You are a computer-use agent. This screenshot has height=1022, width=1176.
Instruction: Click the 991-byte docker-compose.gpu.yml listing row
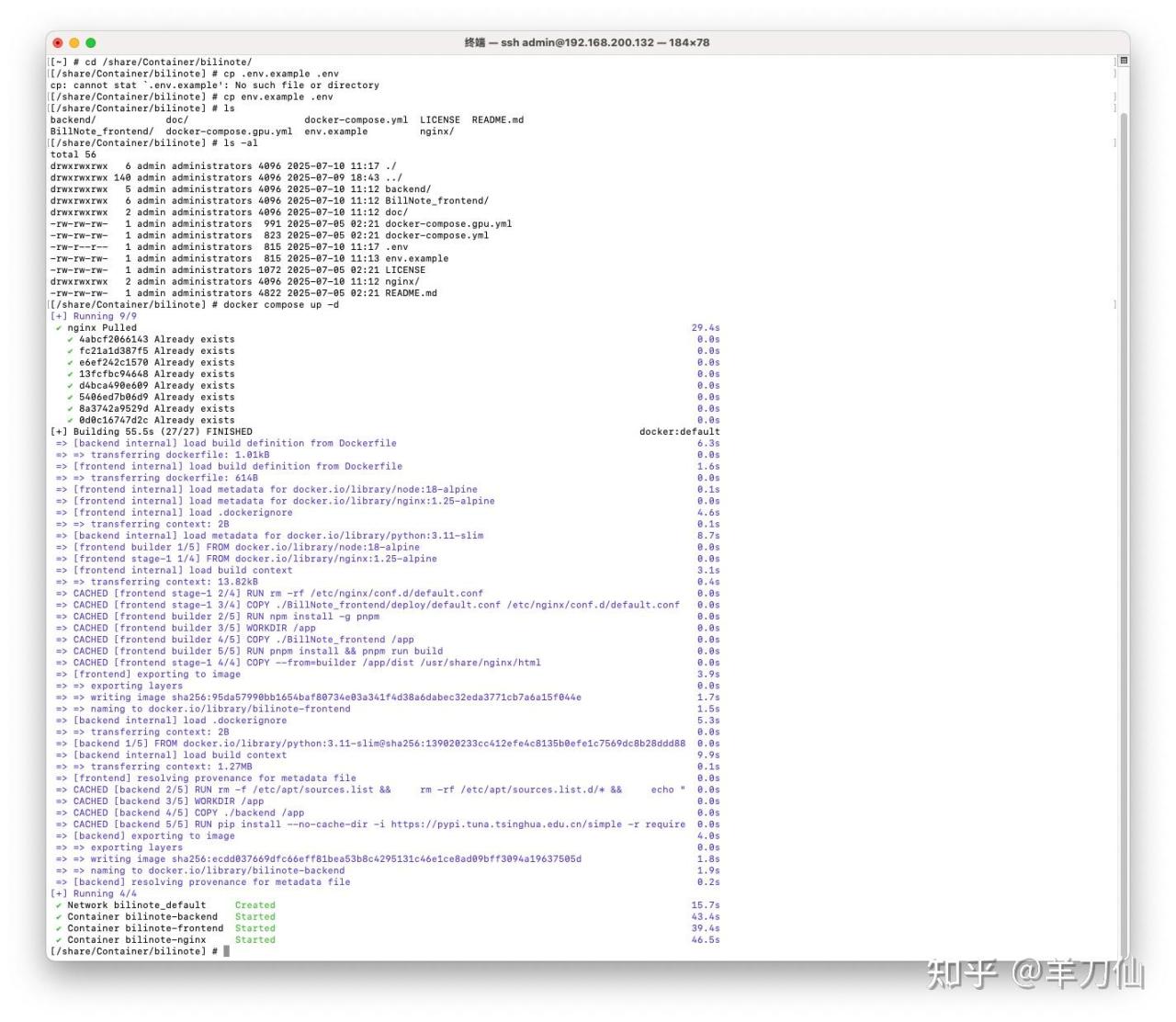(x=281, y=223)
